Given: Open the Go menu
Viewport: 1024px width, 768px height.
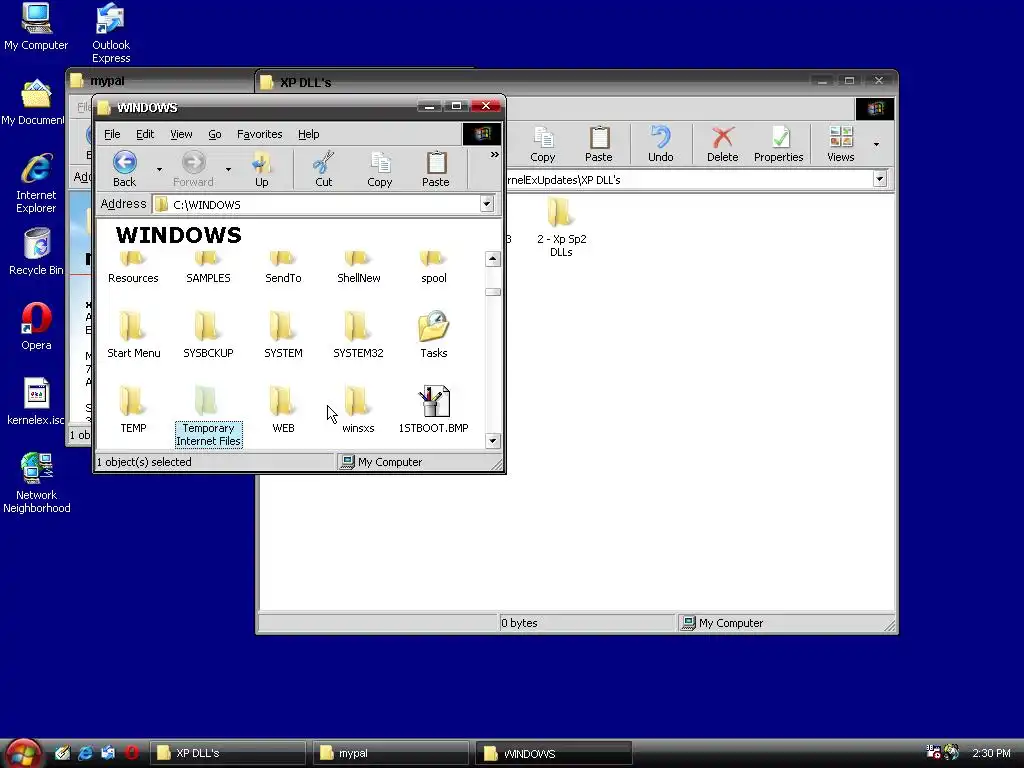Looking at the screenshot, I should 215,134.
